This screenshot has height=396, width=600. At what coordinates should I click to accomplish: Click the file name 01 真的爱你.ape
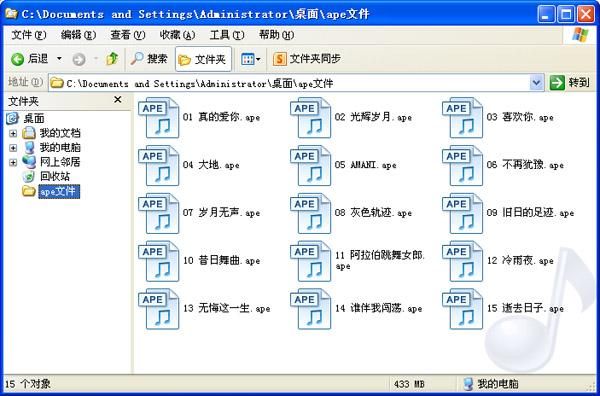point(222,117)
